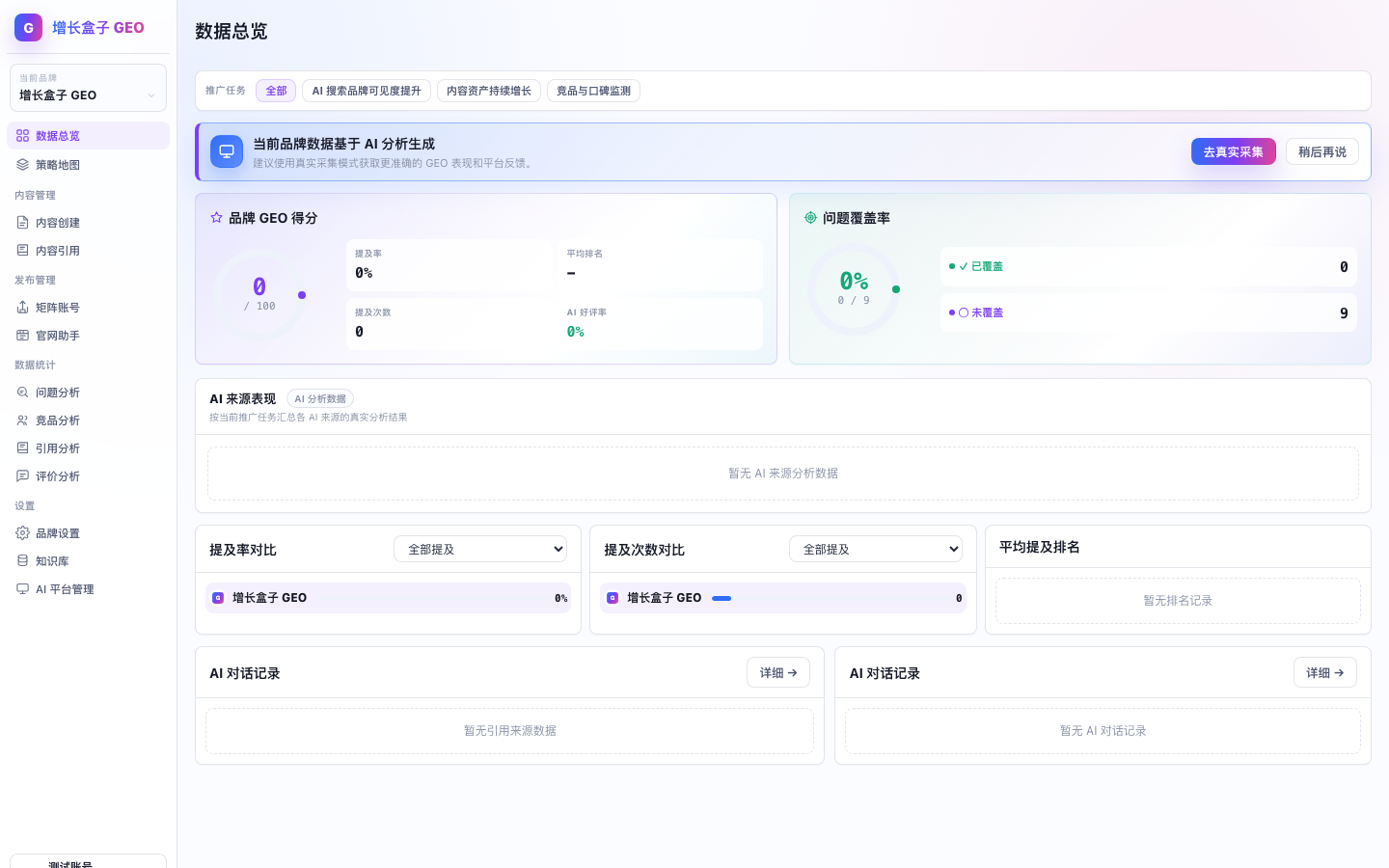
Task: Click the 官网助手 icon
Action: (22, 336)
